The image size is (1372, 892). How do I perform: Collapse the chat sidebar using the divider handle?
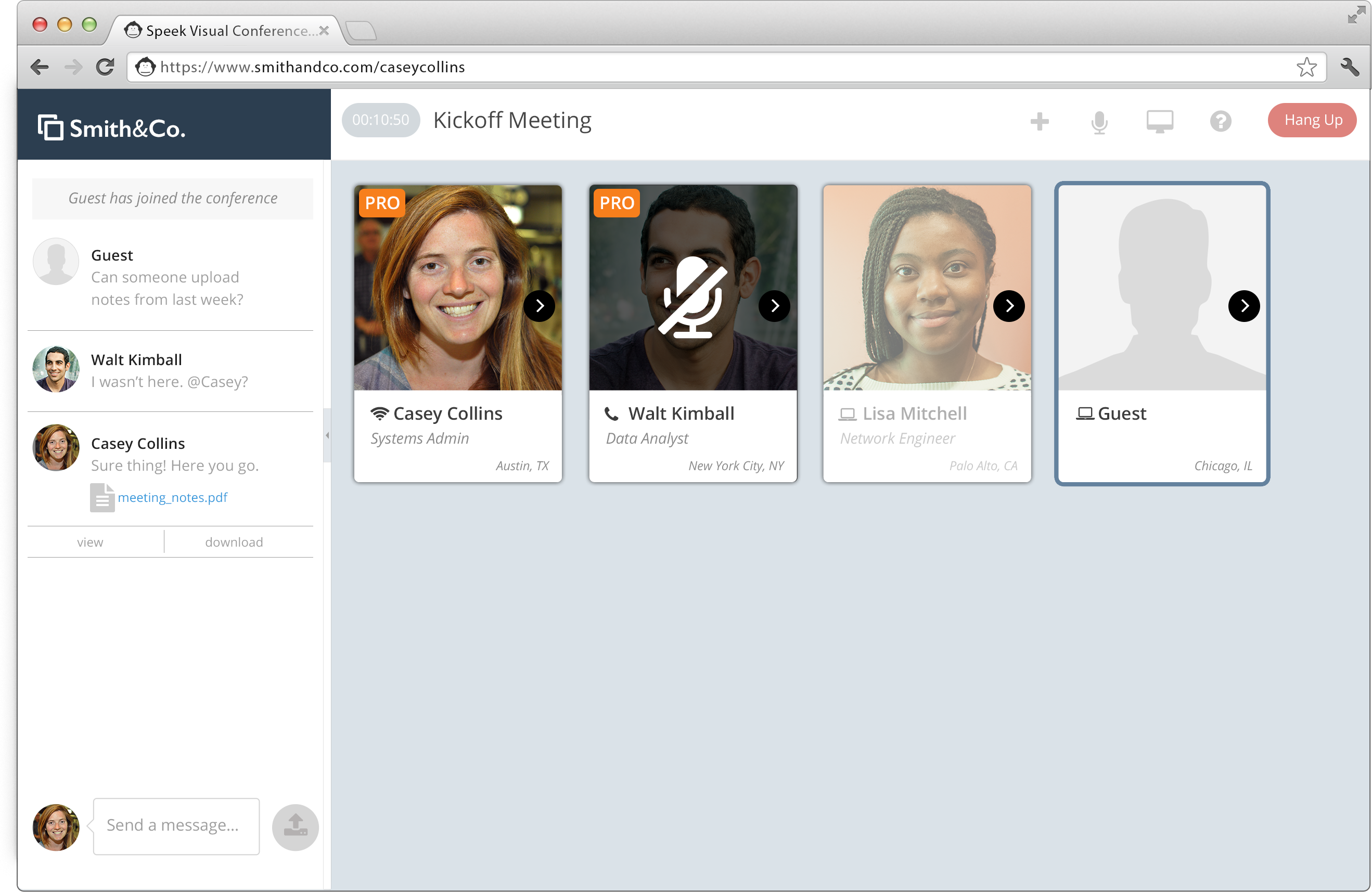pyautogui.click(x=327, y=436)
